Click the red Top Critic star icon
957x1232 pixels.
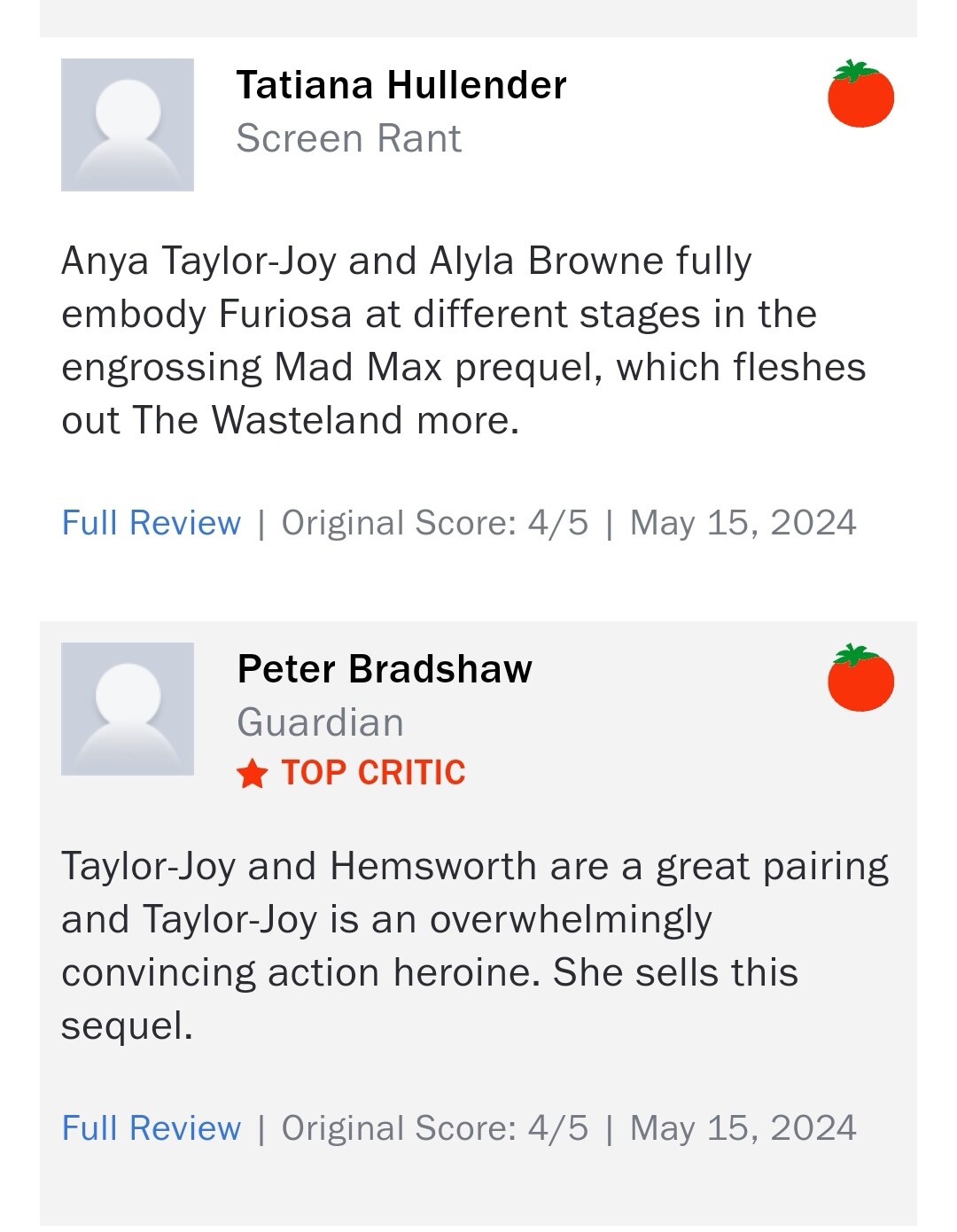coord(252,773)
